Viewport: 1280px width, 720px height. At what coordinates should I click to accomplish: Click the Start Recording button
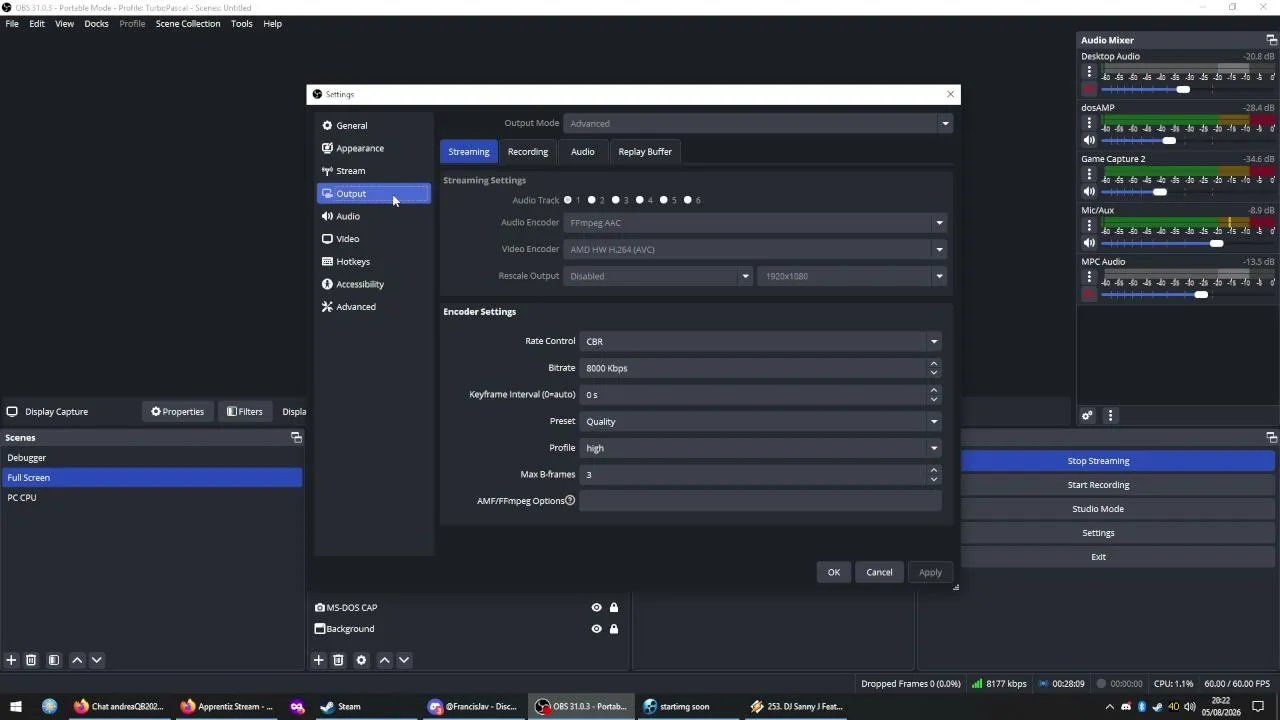(1098, 485)
